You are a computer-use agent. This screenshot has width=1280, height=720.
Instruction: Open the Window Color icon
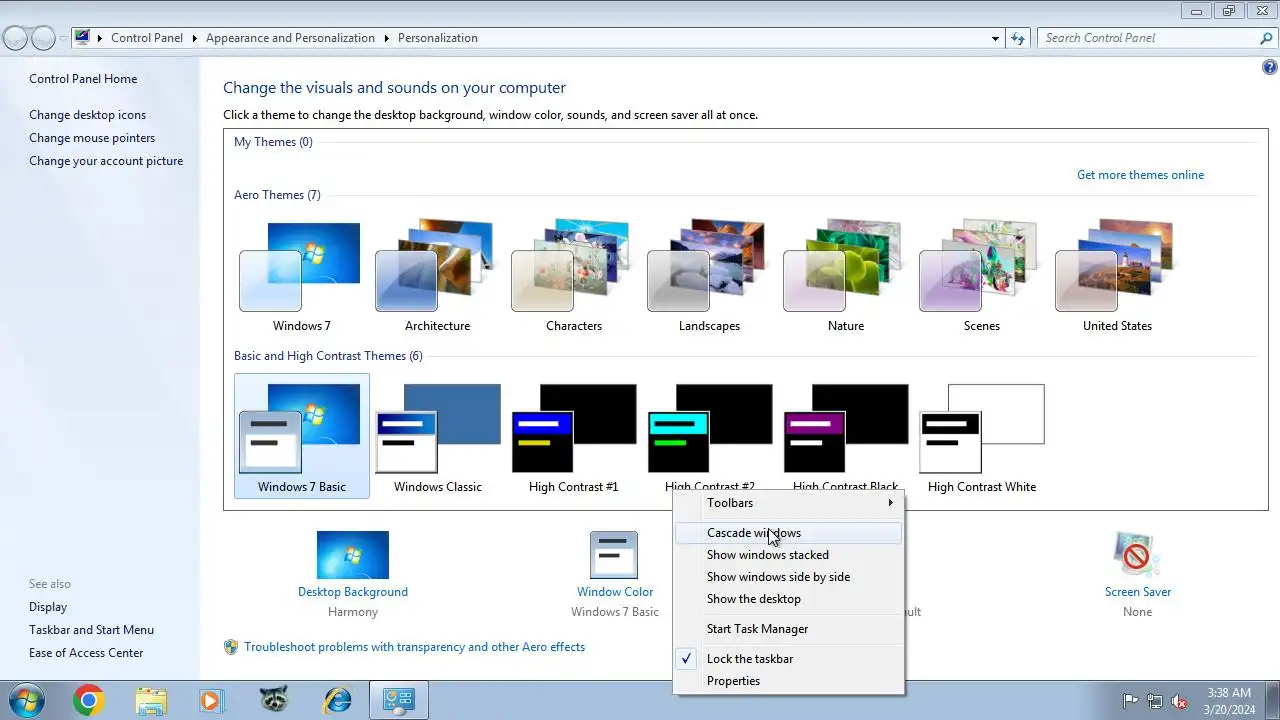[x=614, y=555]
